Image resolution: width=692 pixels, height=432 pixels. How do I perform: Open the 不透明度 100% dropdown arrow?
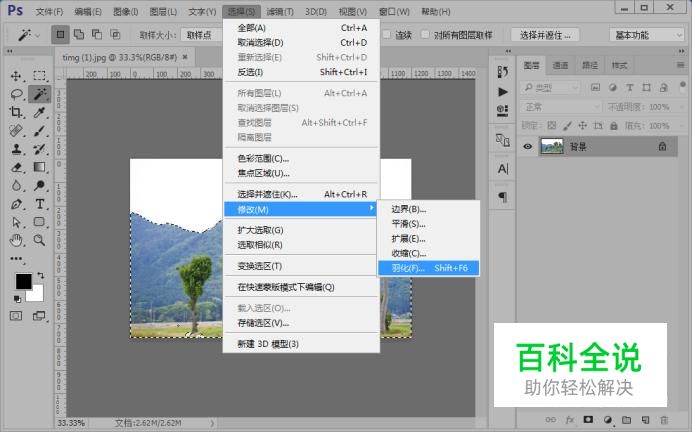click(x=680, y=107)
